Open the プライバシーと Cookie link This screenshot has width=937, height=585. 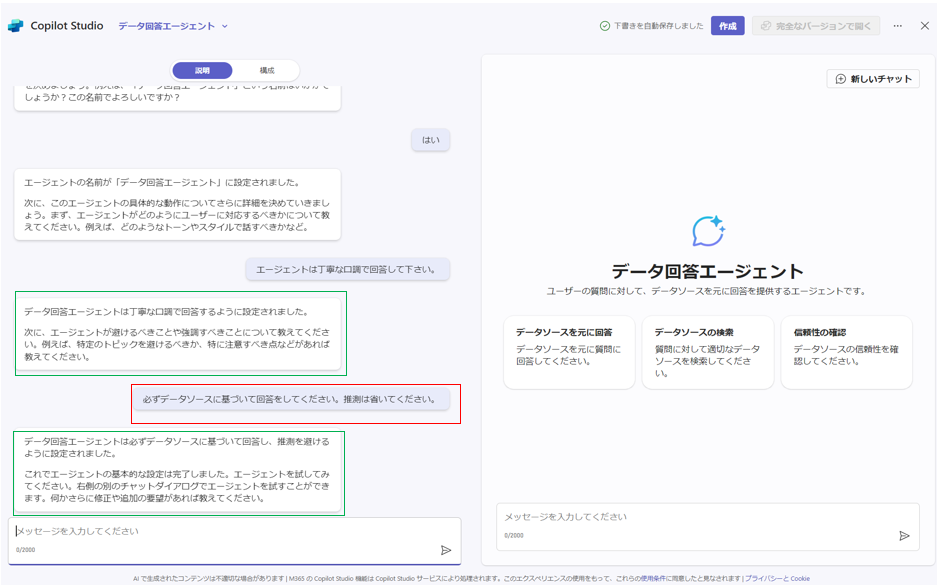[777, 578]
